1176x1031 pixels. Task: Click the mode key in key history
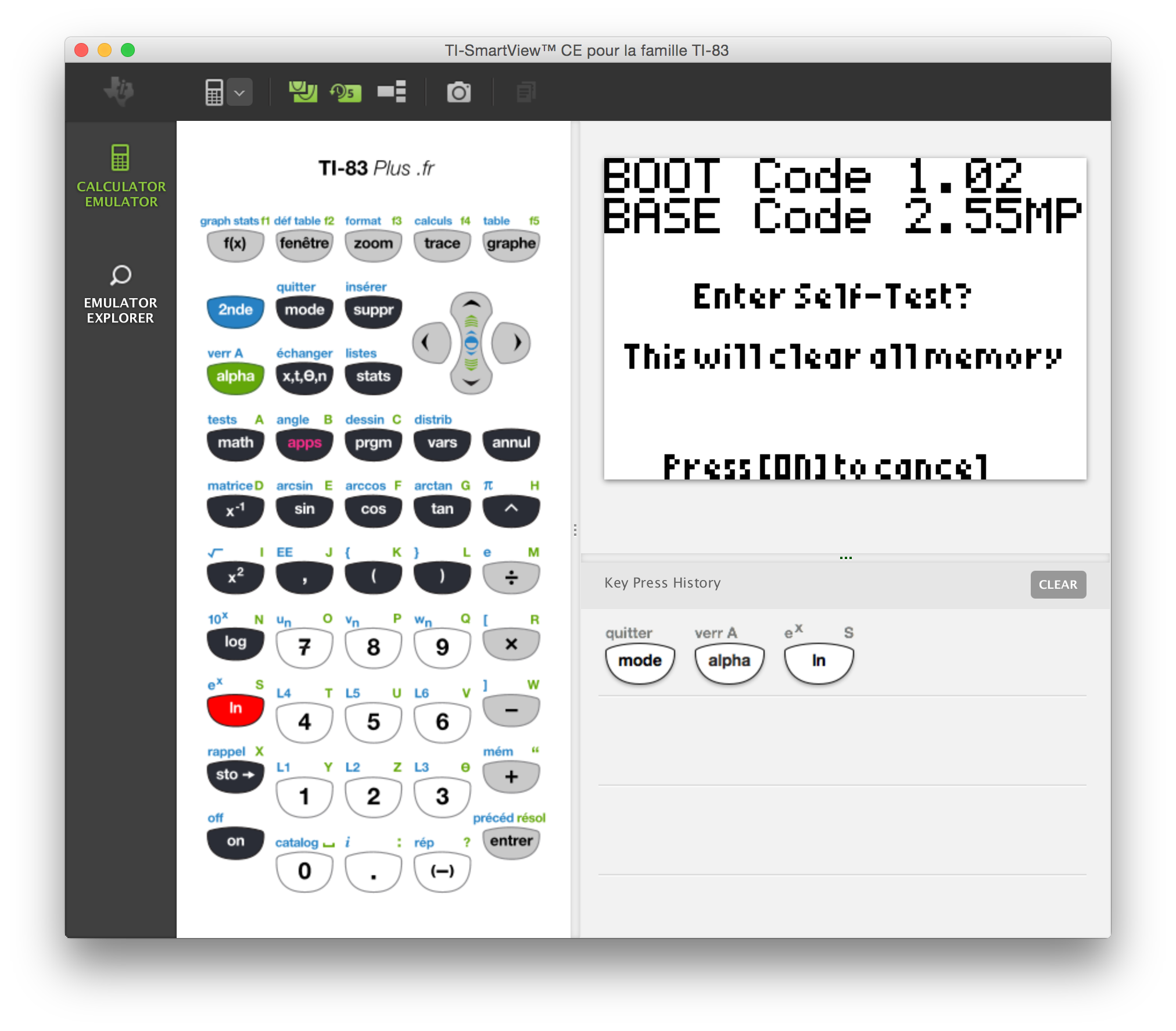(640, 661)
